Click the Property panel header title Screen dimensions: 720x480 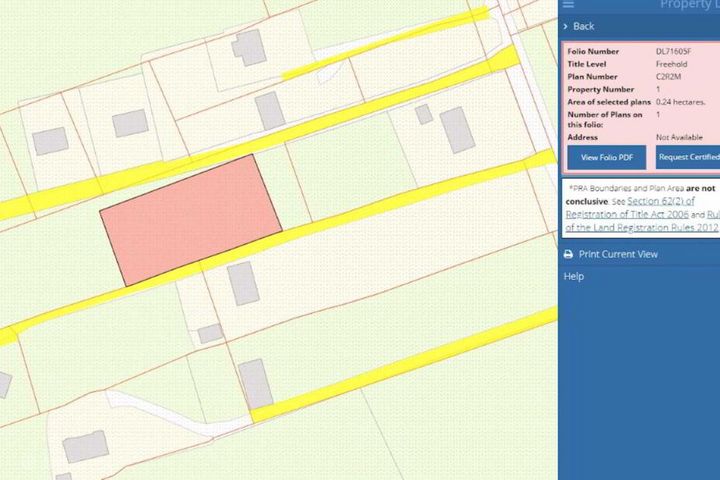pyautogui.click(x=690, y=5)
